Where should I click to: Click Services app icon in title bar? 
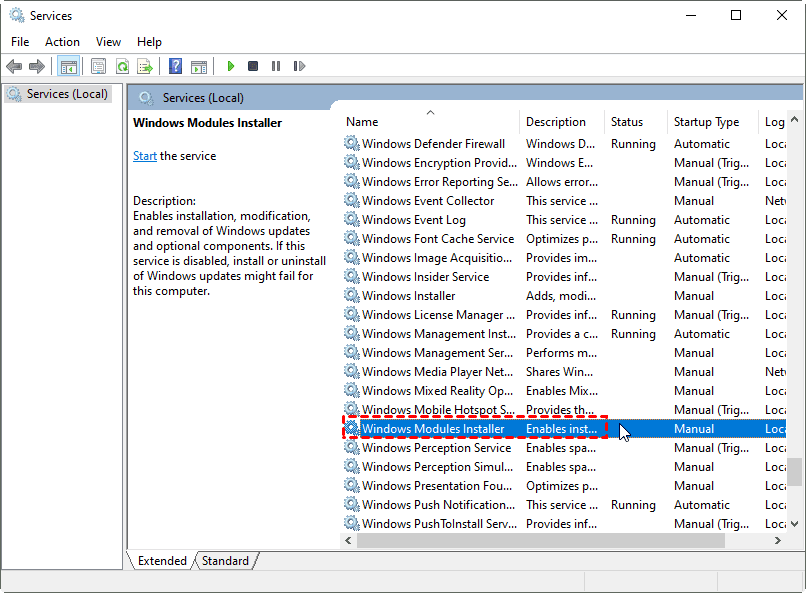[x=17, y=15]
